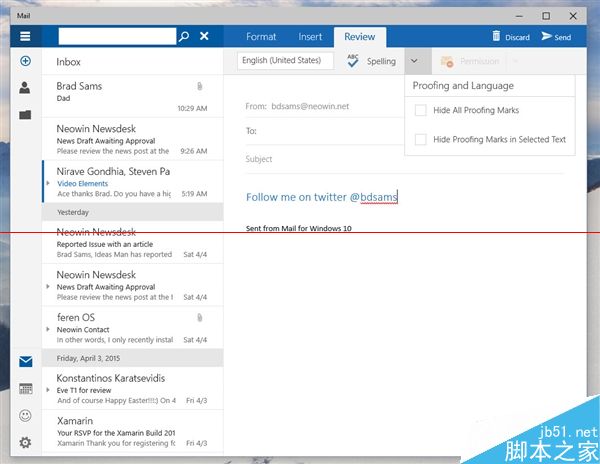Click the Spelling ABC check icon

pos(353,61)
